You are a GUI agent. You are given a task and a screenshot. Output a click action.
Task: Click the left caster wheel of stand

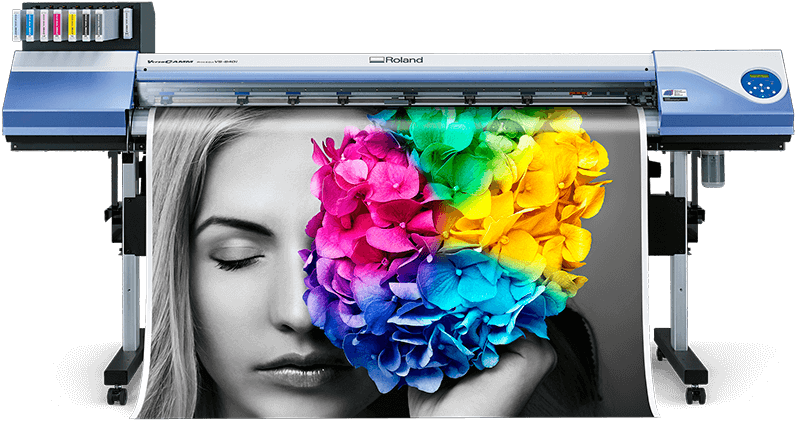coord(118,396)
